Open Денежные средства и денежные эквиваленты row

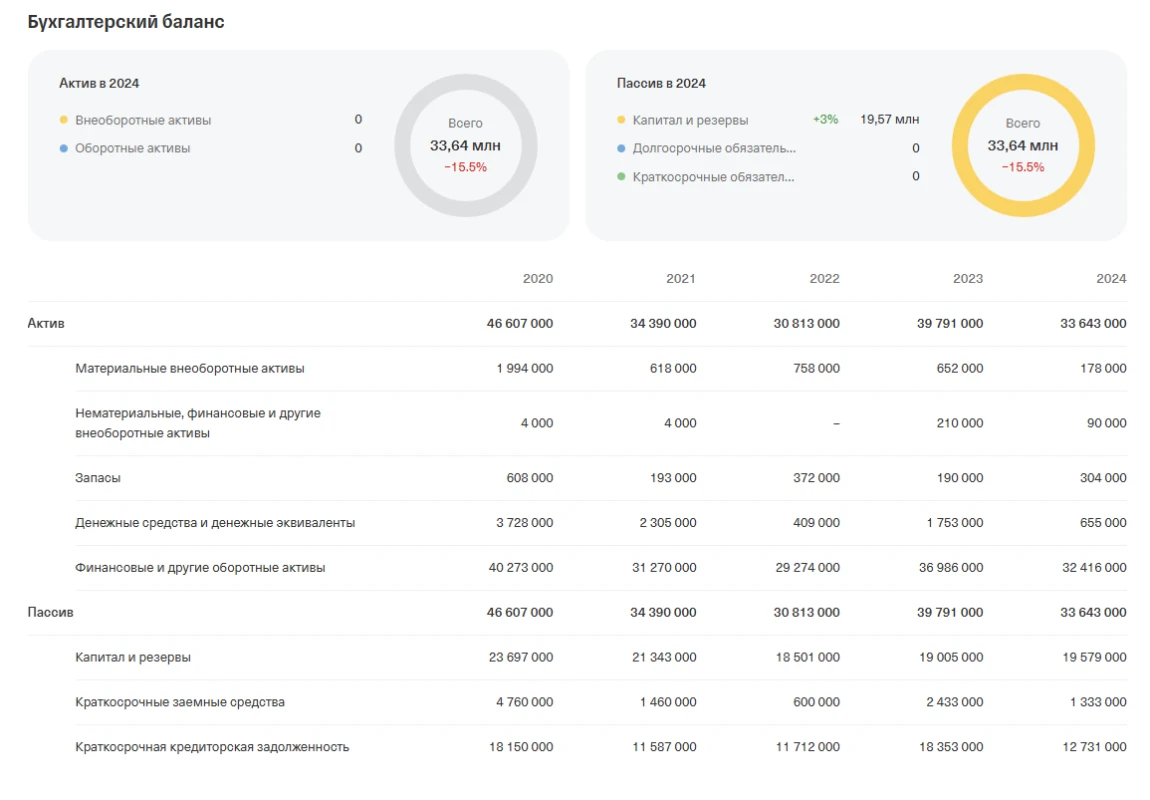coord(214,523)
